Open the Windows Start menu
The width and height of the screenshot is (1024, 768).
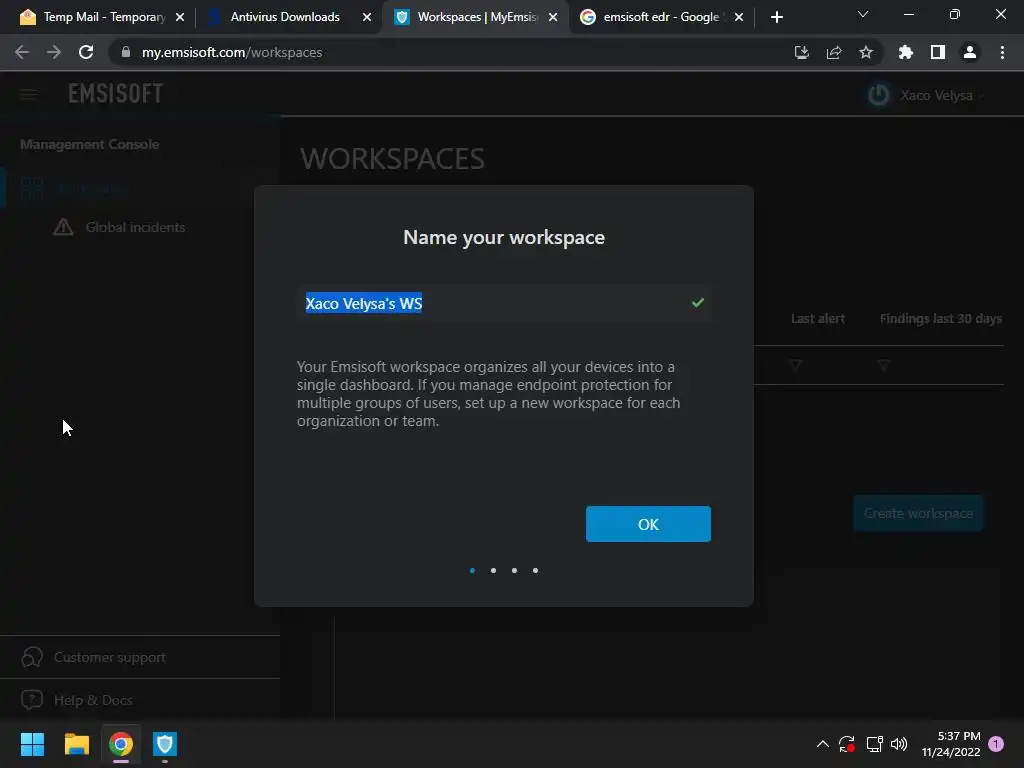(32, 744)
